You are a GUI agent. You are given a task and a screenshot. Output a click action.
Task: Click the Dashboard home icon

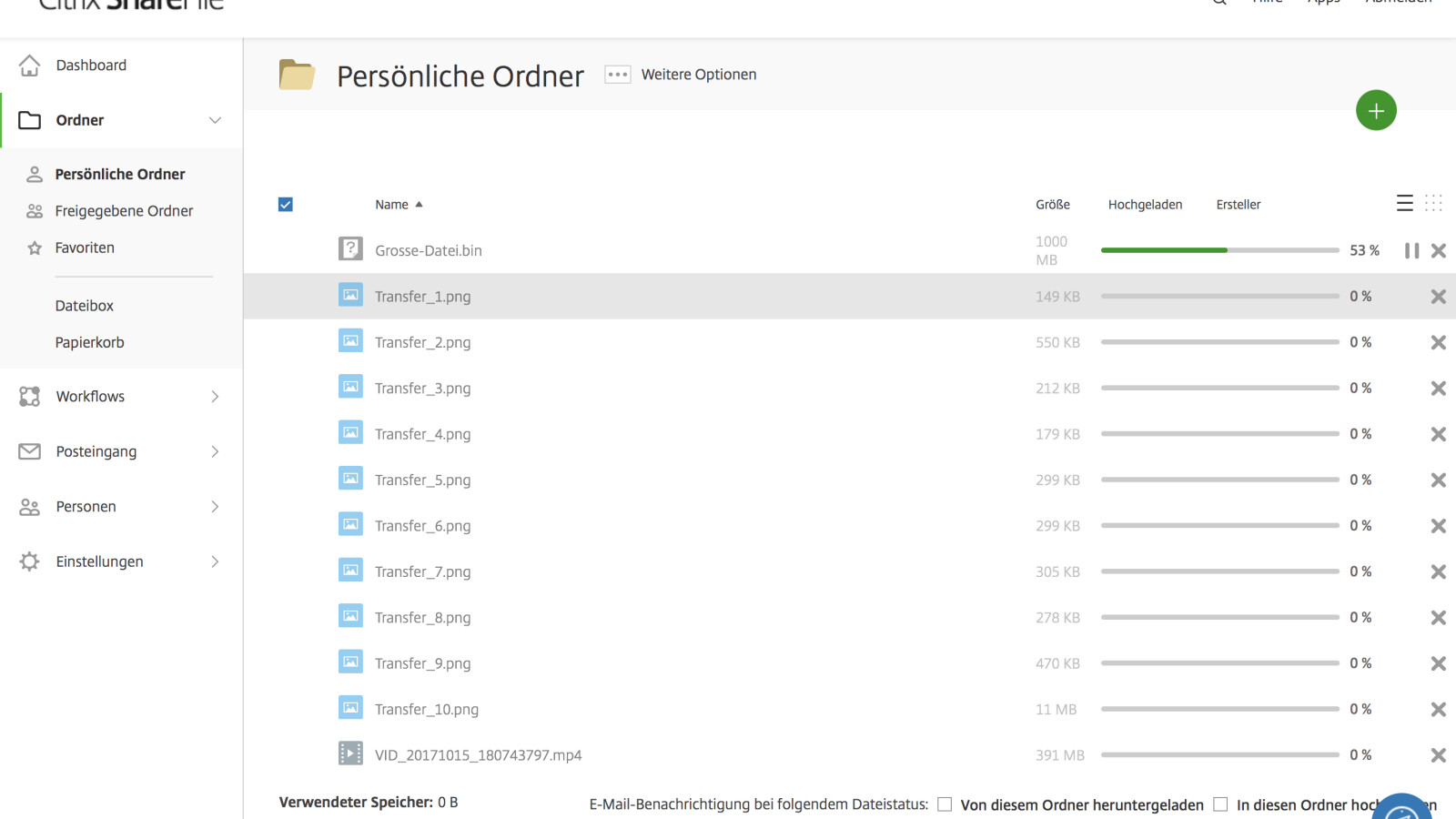pos(30,66)
